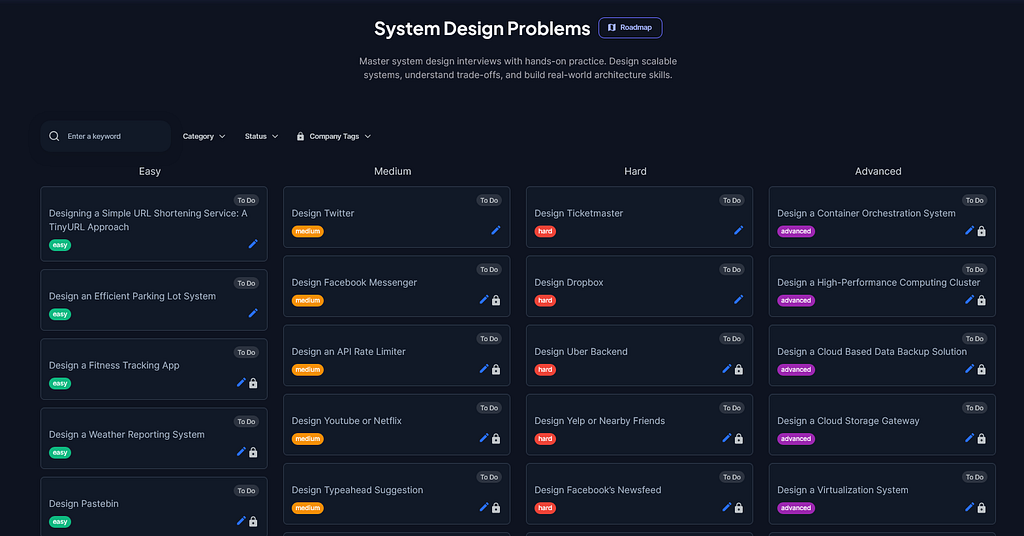Click pencil icon on Facebook Messenger card
1024x536 pixels.
click(484, 300)
